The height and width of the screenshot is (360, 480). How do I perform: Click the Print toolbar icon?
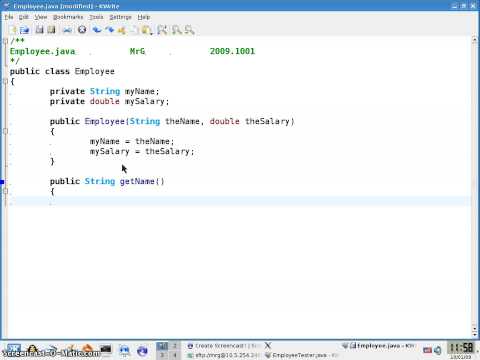click(67, 30)
